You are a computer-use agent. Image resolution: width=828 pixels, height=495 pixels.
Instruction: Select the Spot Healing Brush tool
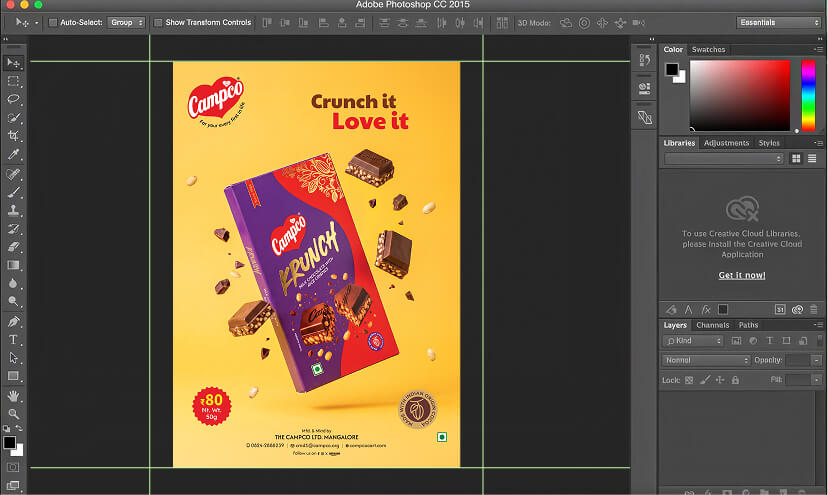pos(13,174)
